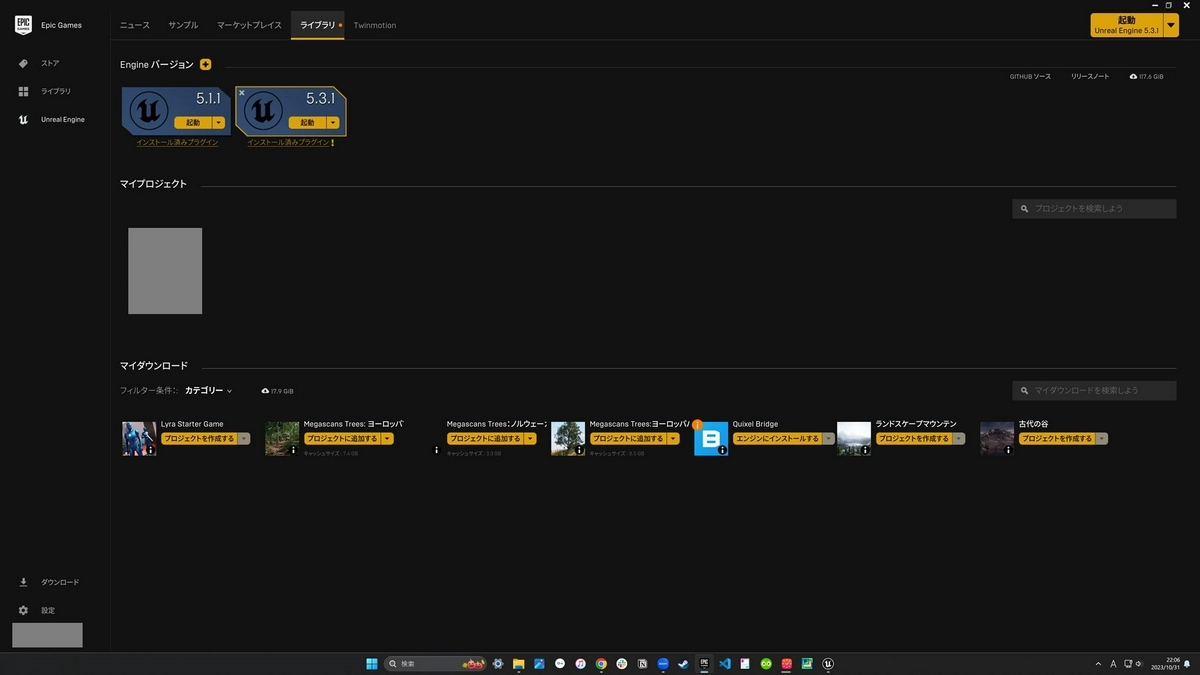1200x675 pixels.
Task: Select the ライブラリ tab
Action: (x=318, y=25)
